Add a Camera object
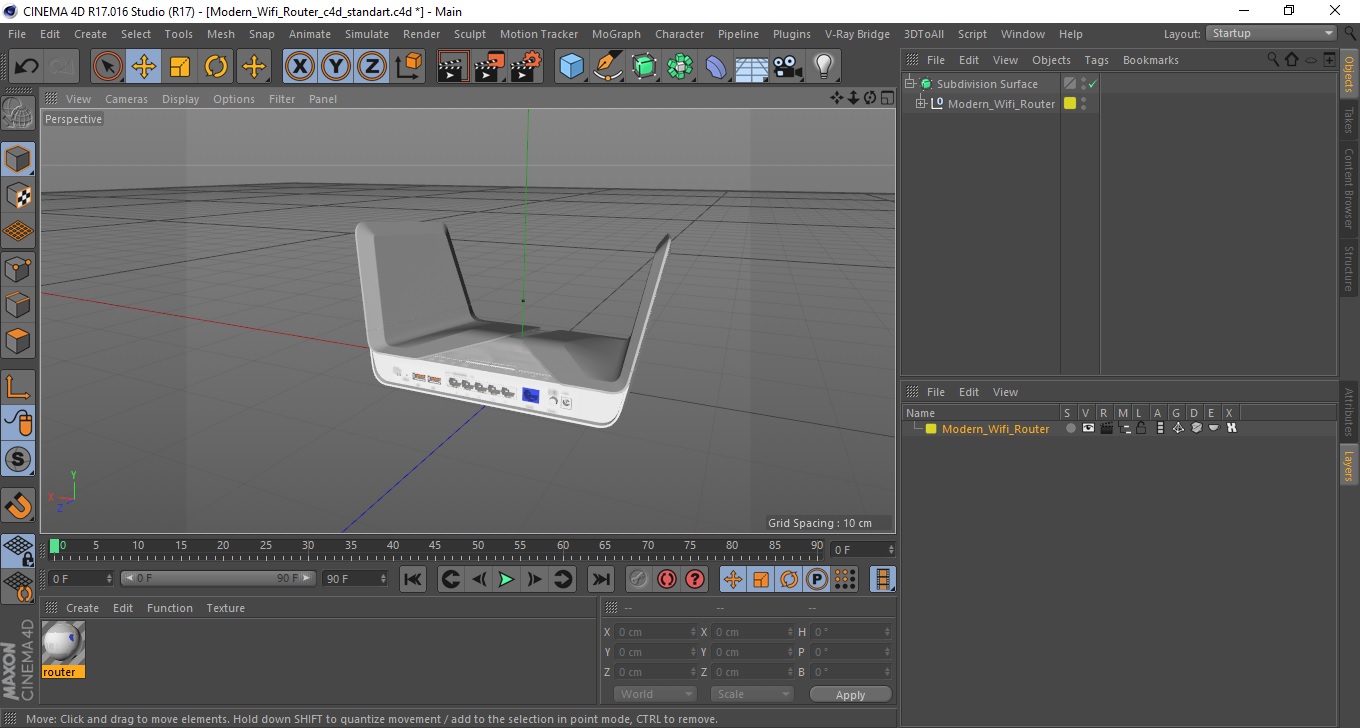1360x728 pixels. click(x=788, y=67)
